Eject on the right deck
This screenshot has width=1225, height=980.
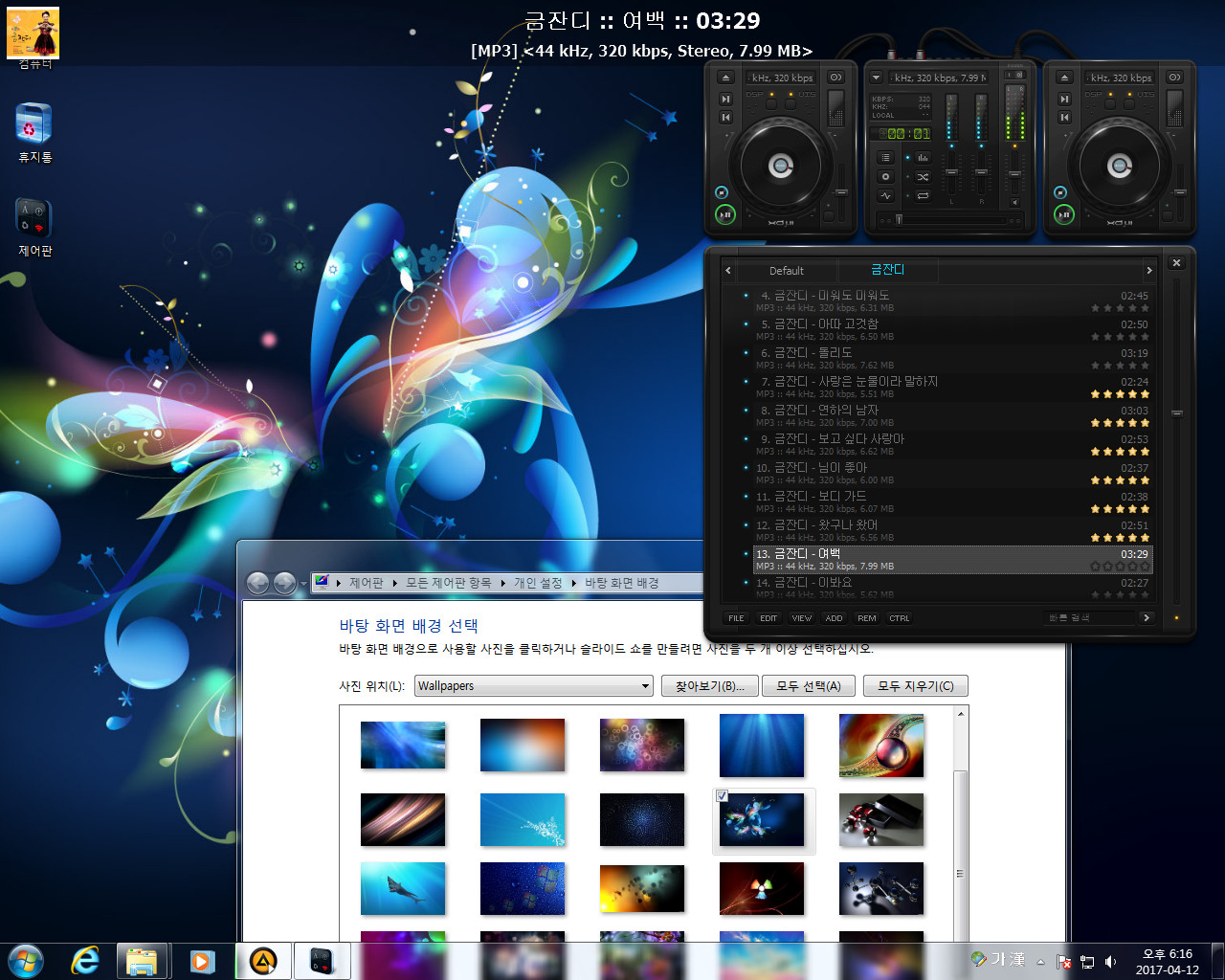tap(1064, 78)
